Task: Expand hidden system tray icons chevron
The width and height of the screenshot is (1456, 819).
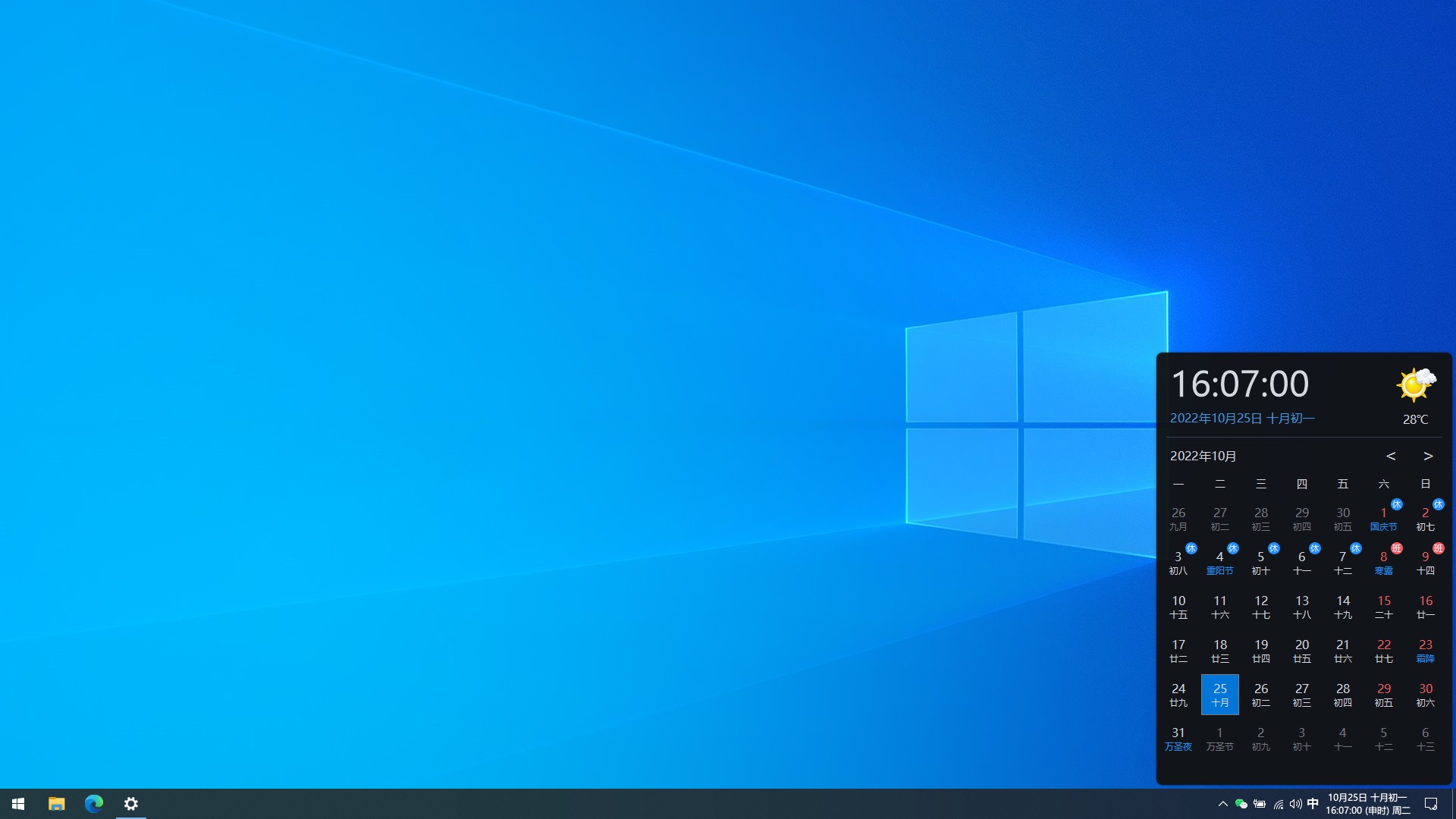Action: click(x=1222, y=804)
